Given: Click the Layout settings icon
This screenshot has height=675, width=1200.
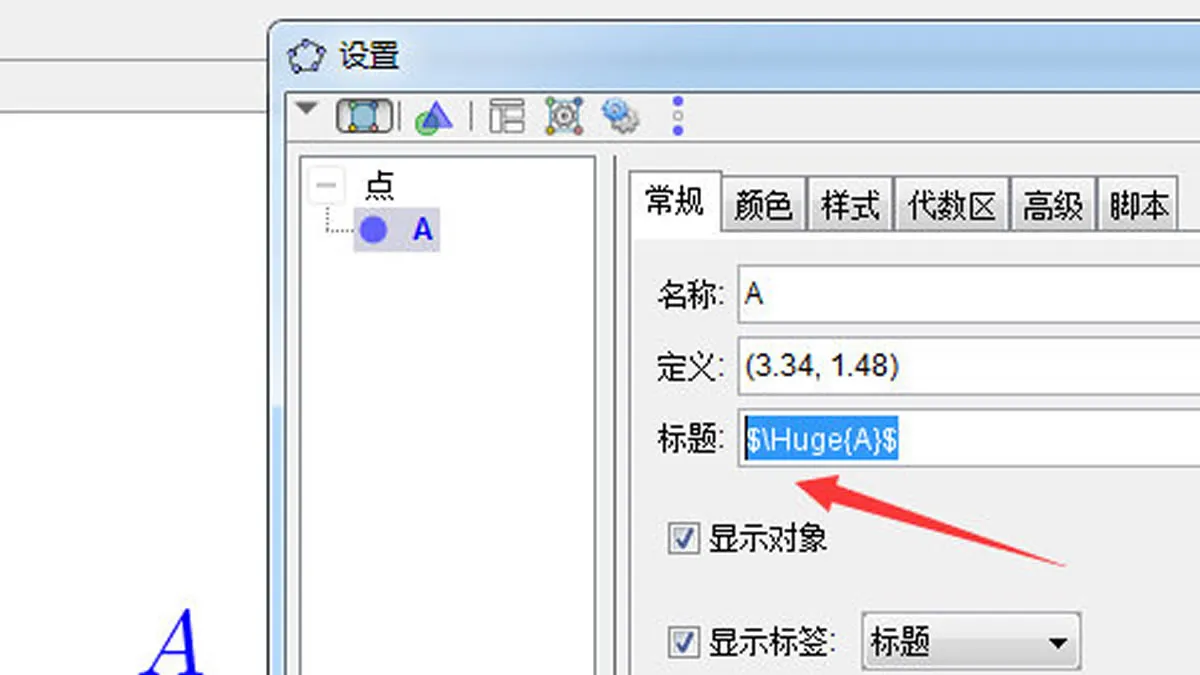Looking at the screenshot, I should (x=507, y=117).
